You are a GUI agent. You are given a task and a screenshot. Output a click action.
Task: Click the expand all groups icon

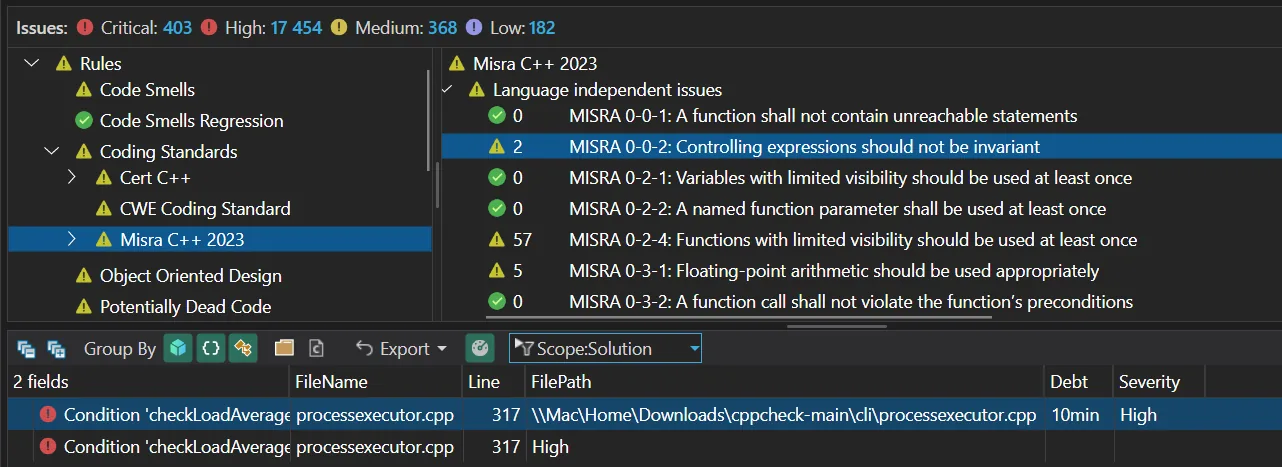click(x=57, y=349)
